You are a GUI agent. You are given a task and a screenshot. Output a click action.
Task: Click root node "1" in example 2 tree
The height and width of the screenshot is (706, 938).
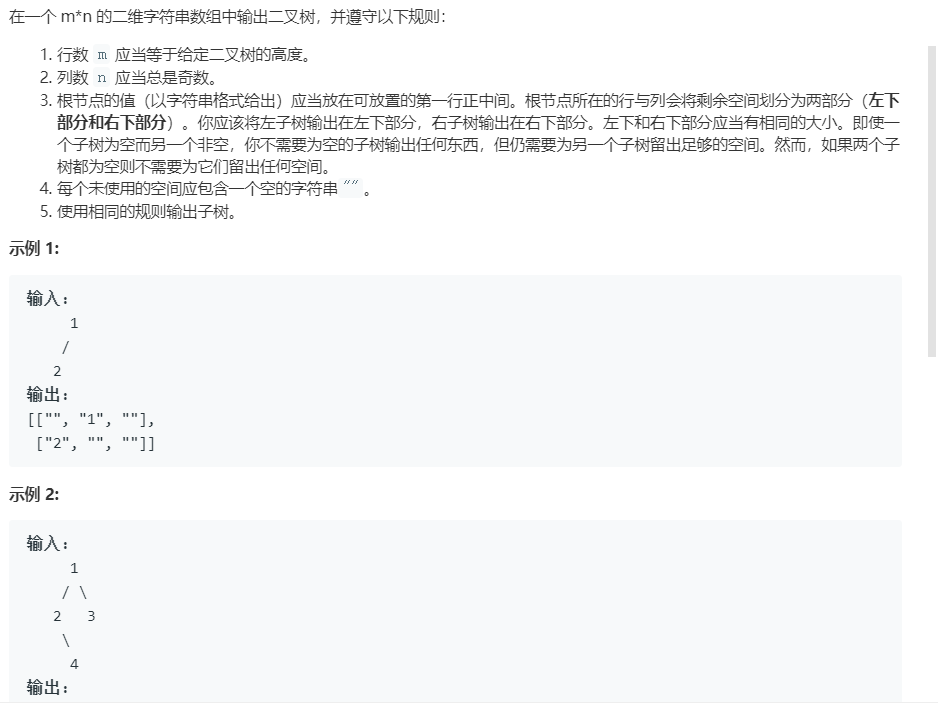pyautogui.click(x=74, y=568)
